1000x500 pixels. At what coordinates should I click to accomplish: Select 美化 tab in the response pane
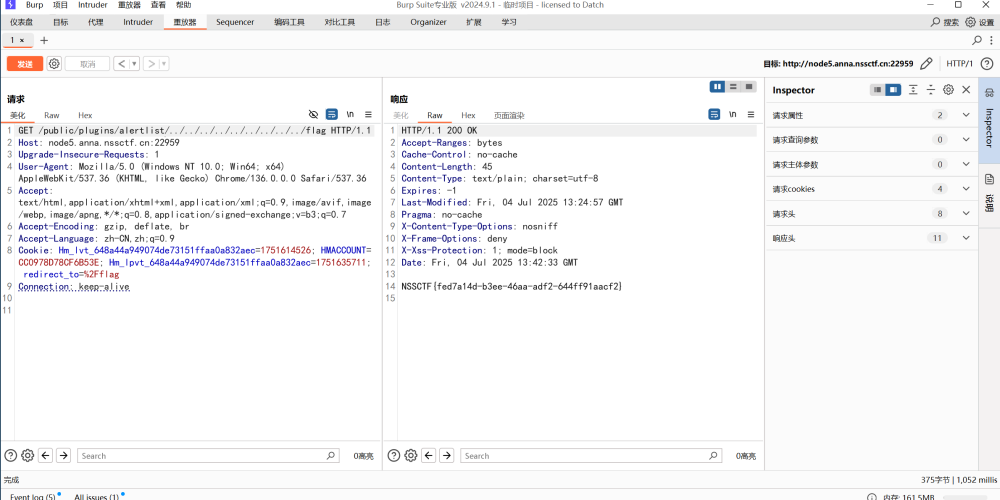tap(401, 115)
